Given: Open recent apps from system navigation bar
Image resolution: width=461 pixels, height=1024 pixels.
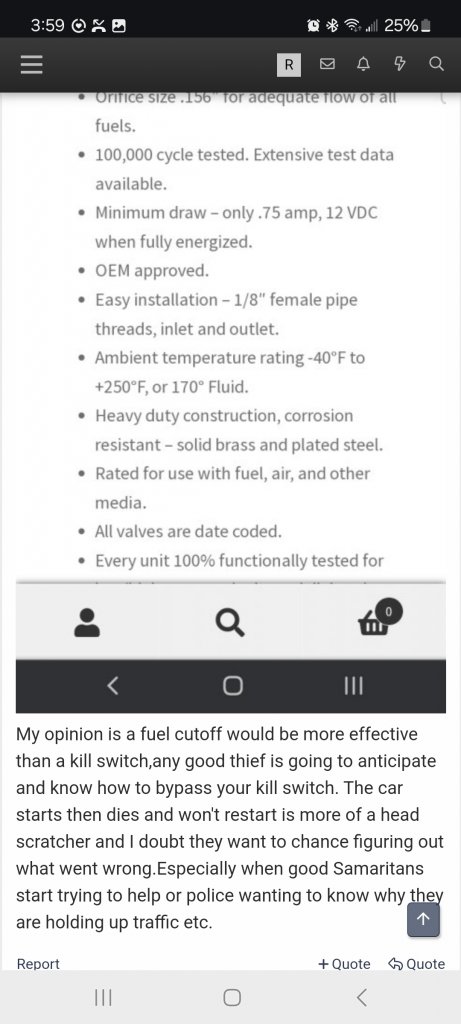Looking at the screenshot, I should coord(103,997).
